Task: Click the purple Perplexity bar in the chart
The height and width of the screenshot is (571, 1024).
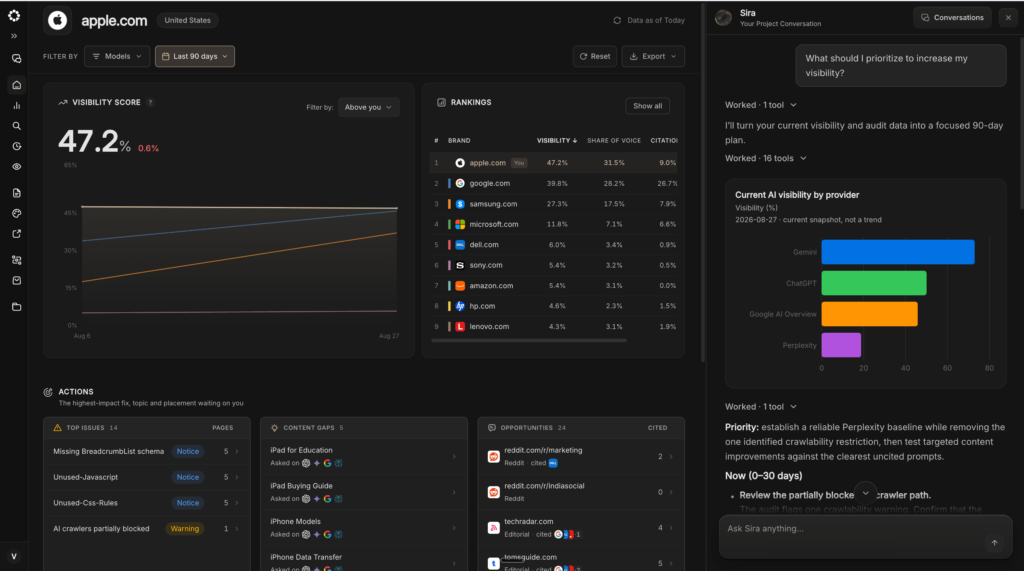Action: coord(841,345)
